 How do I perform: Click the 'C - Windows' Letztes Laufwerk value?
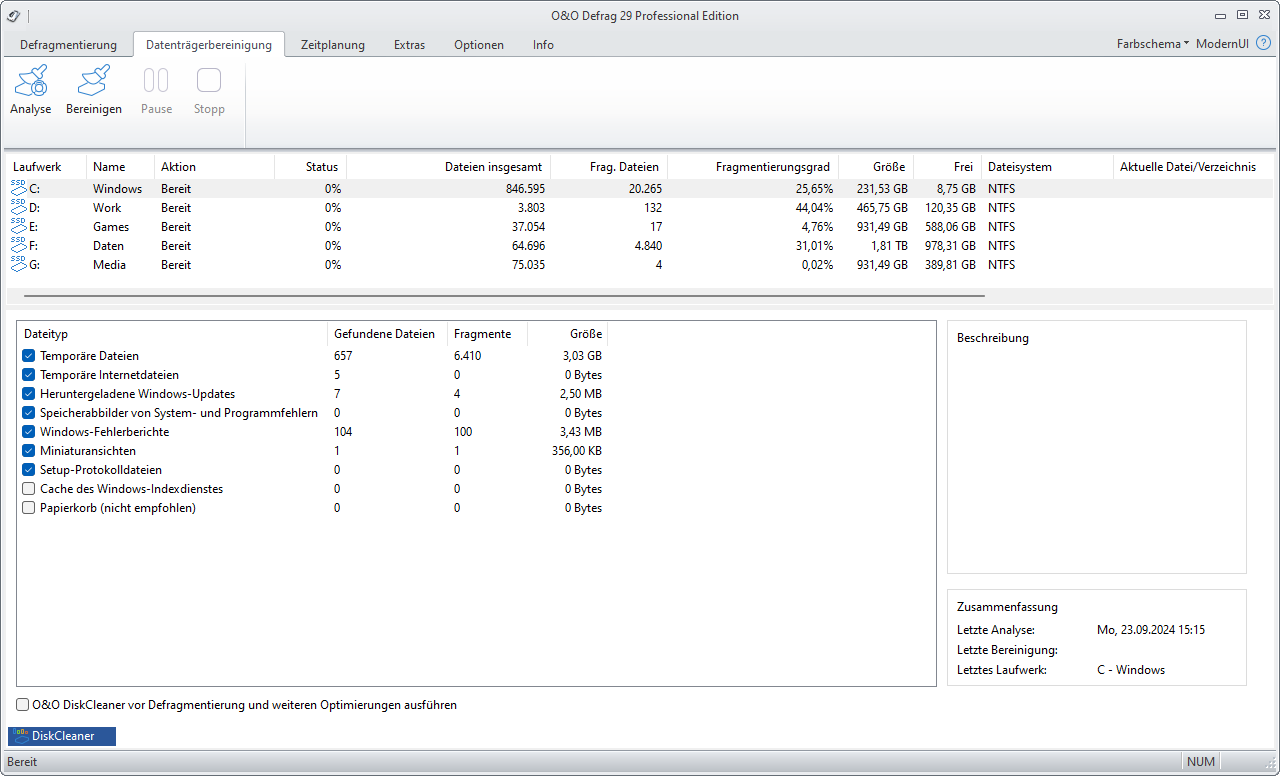pos(1131,670)
